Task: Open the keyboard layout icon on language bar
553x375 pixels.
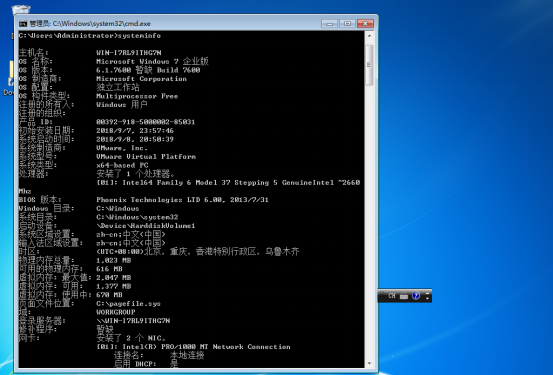Action: (404, 296)
